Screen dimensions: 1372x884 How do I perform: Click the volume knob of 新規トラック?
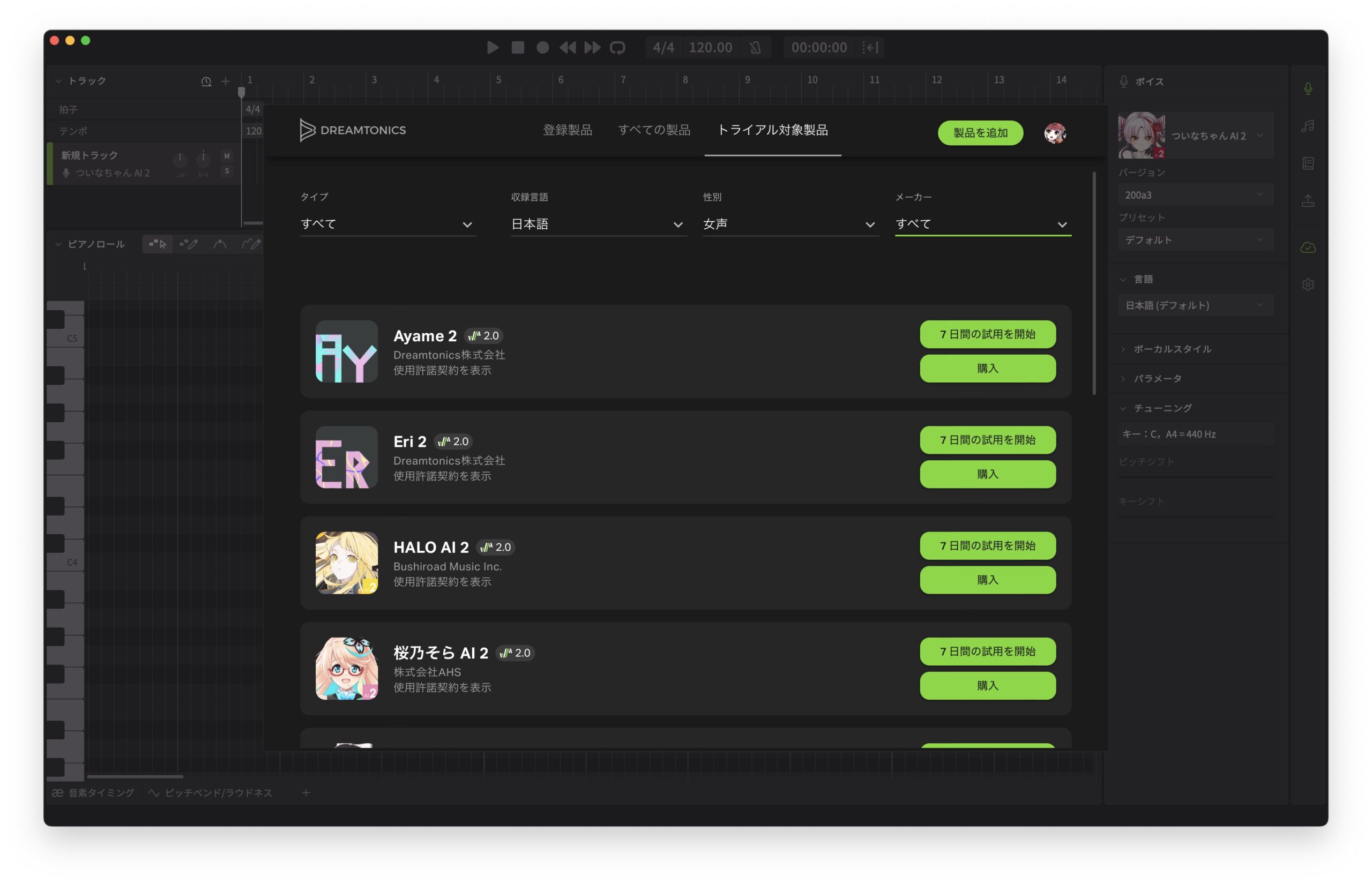coord(180,160)
